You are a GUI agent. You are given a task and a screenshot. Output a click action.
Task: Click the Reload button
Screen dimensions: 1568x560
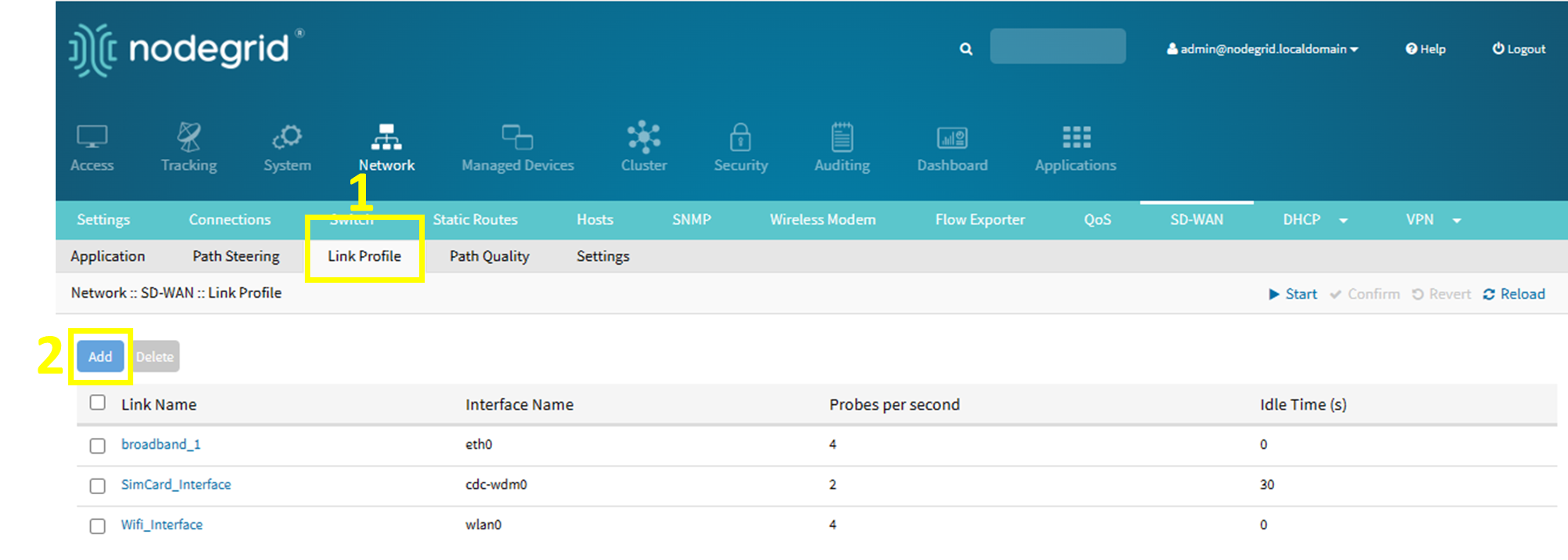[x=1514, y=294]
